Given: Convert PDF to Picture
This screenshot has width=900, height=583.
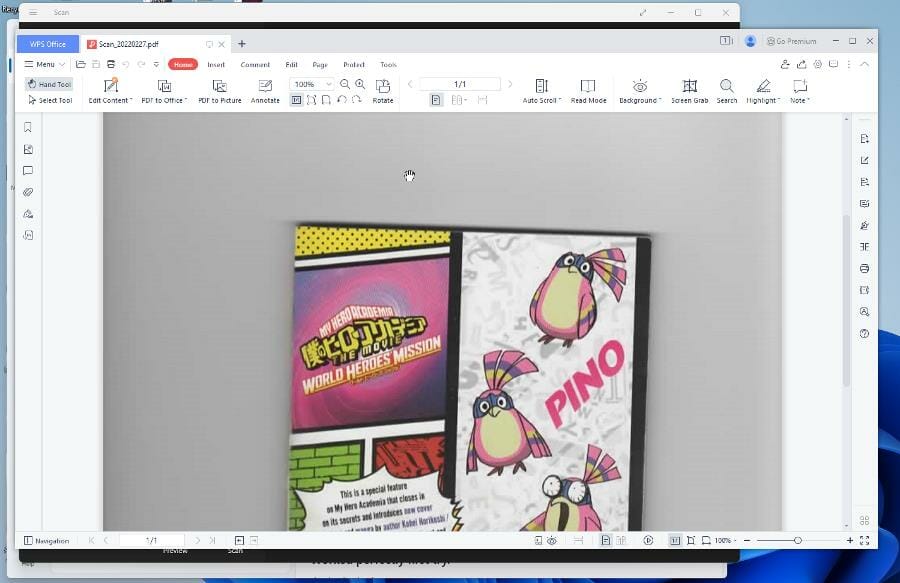Looking at the screenshot, I should tap(220, 91).
